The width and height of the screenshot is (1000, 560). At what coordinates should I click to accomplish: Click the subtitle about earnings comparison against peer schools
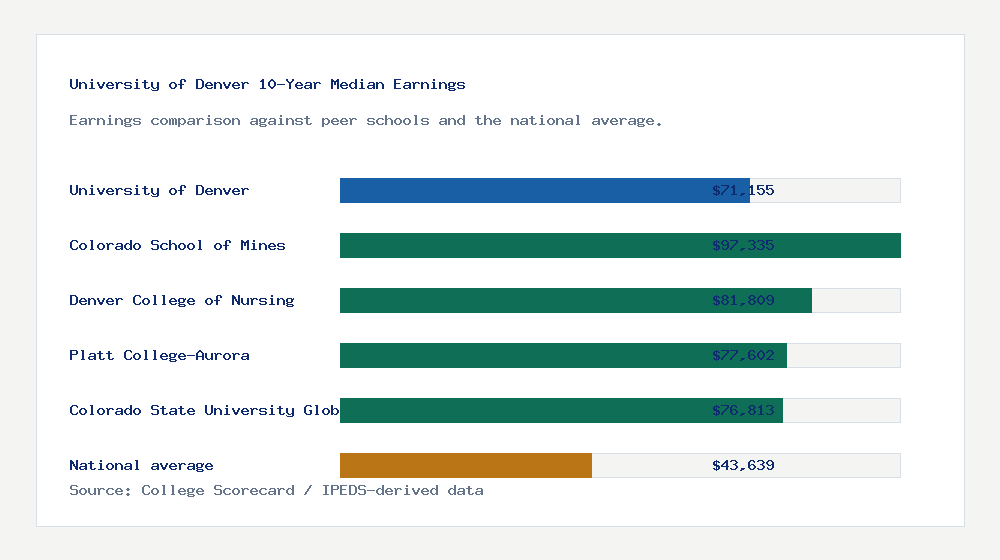(x=365, y=121)
